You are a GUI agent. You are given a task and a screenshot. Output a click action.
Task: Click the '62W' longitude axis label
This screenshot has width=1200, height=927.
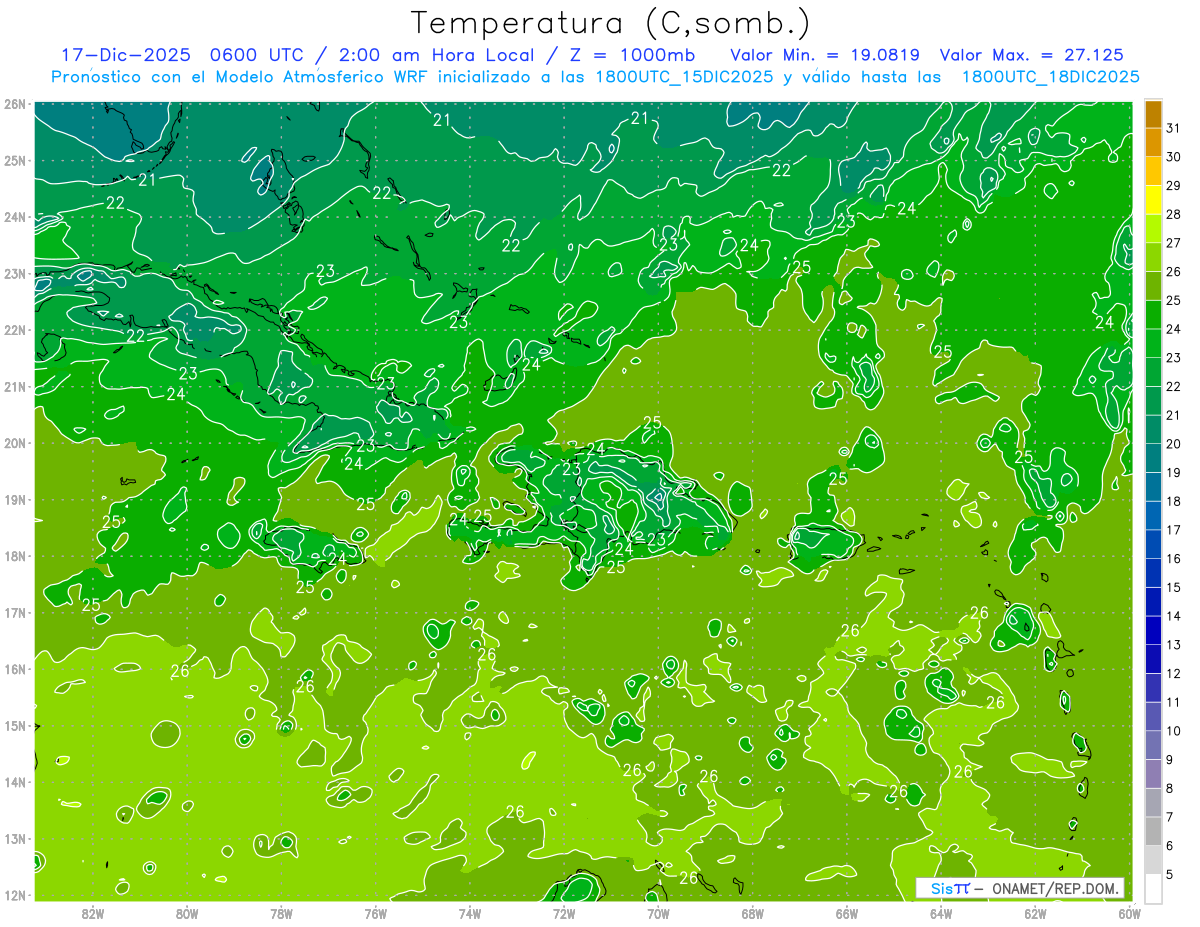click(x=1035, y=912)
